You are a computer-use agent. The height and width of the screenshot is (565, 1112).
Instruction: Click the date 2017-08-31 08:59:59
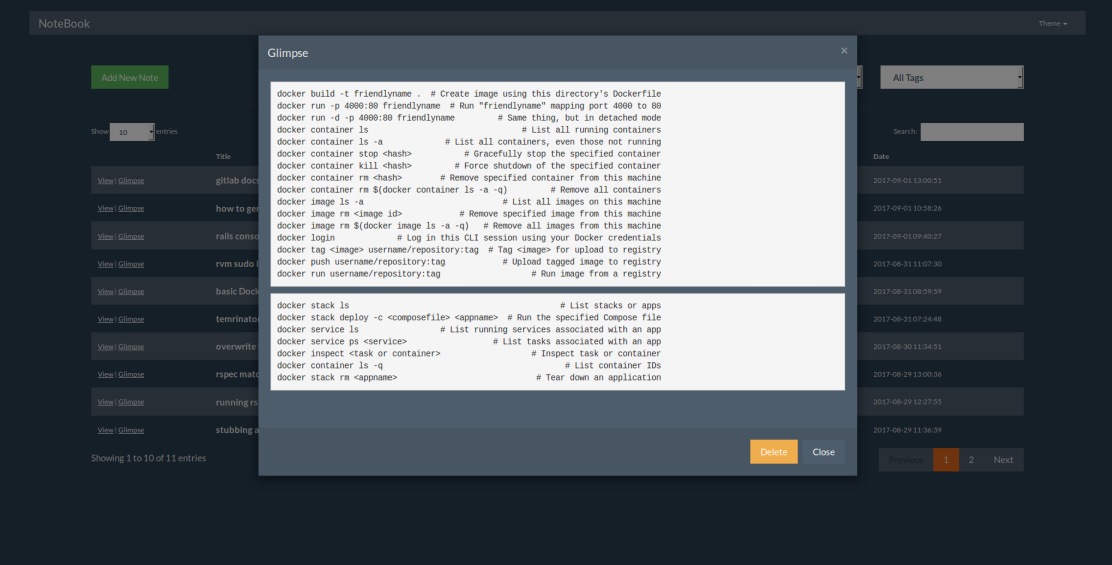click(907, 291)
